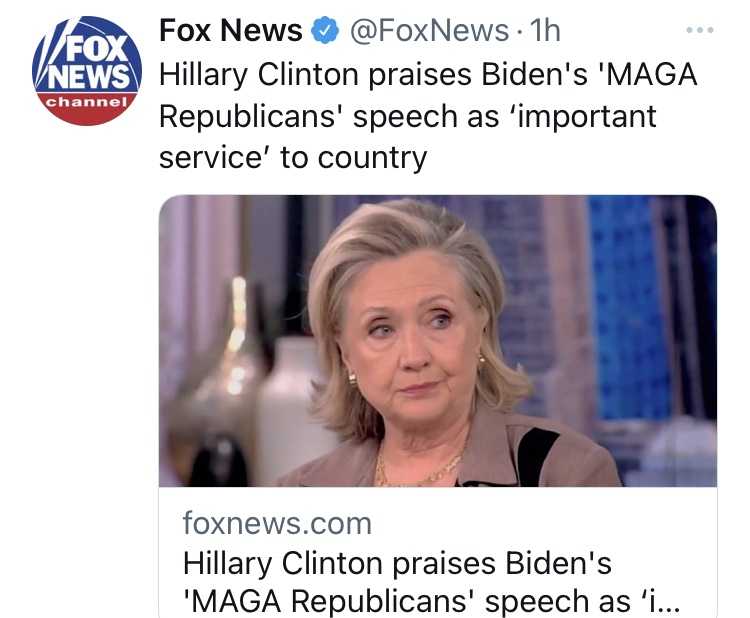Open the Fox News channel profile avatar
750x618 pixels.
(x=87, y=71)
